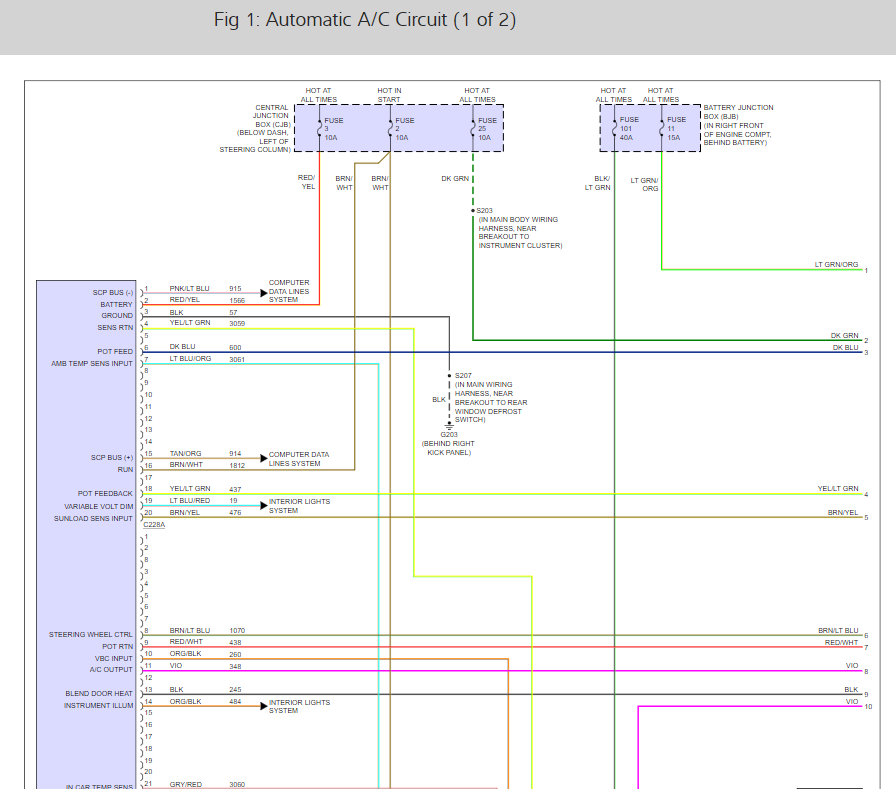
Task: Click 'DK GRN' at right-edge terminal 2
Action: pyautogui.click(x=845, y=336)
